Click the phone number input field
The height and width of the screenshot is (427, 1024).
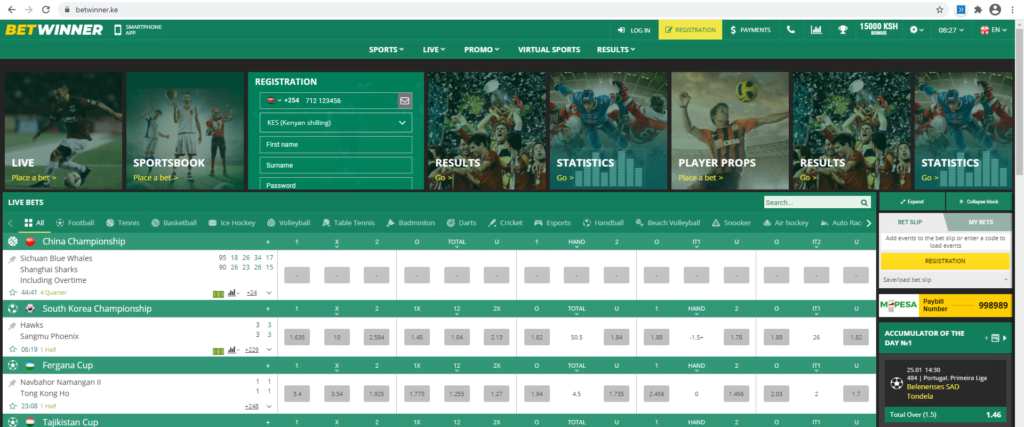(349, 101)
